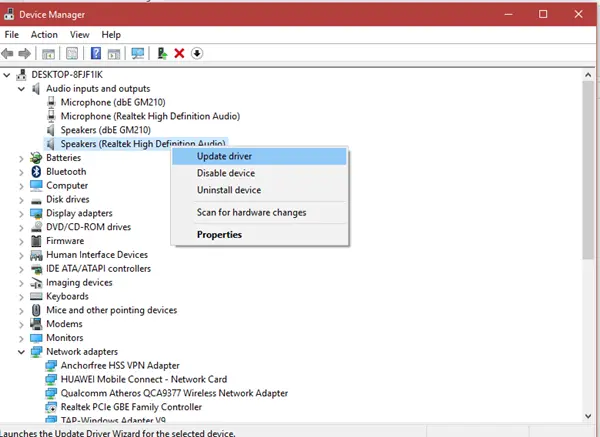This screenshot has height=437, width=600.
Task: Open the View menu
Action: [x=80, y=35]
